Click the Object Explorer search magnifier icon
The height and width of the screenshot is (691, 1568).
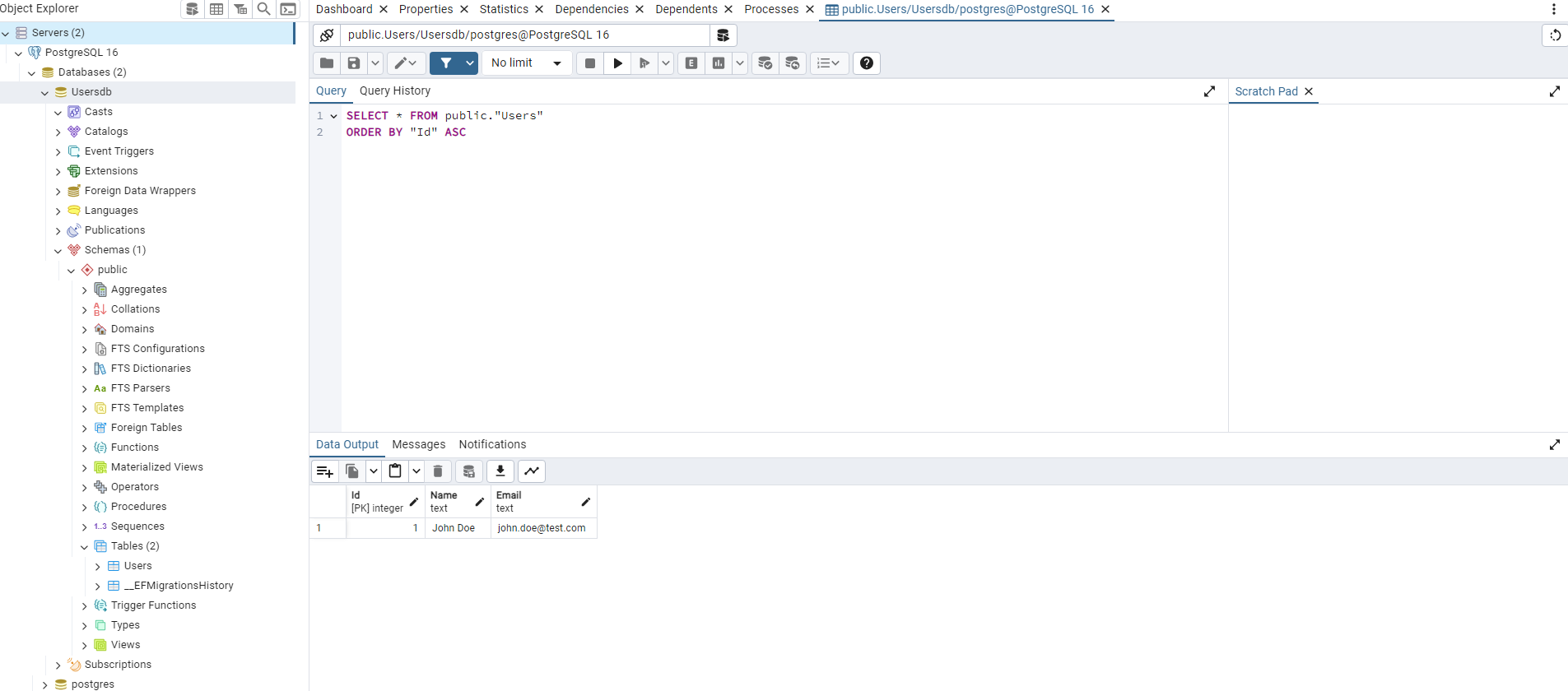[264, 9]
